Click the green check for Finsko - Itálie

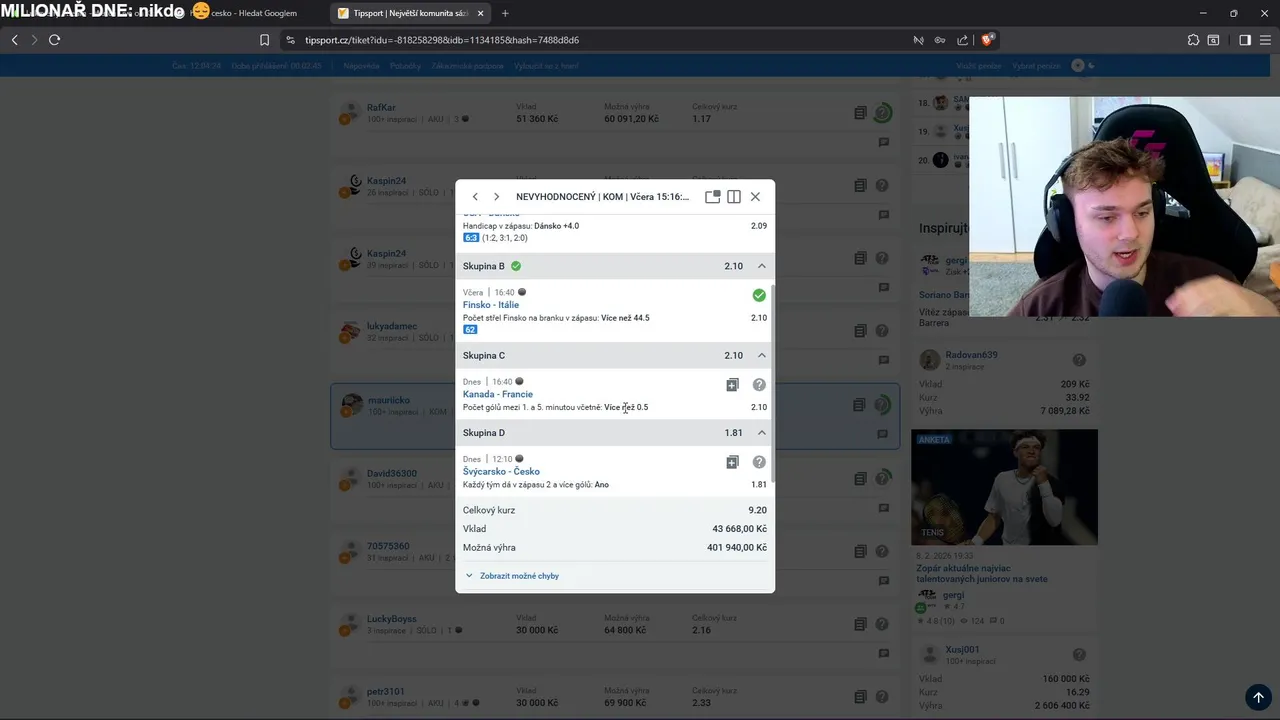pos(759,295)
